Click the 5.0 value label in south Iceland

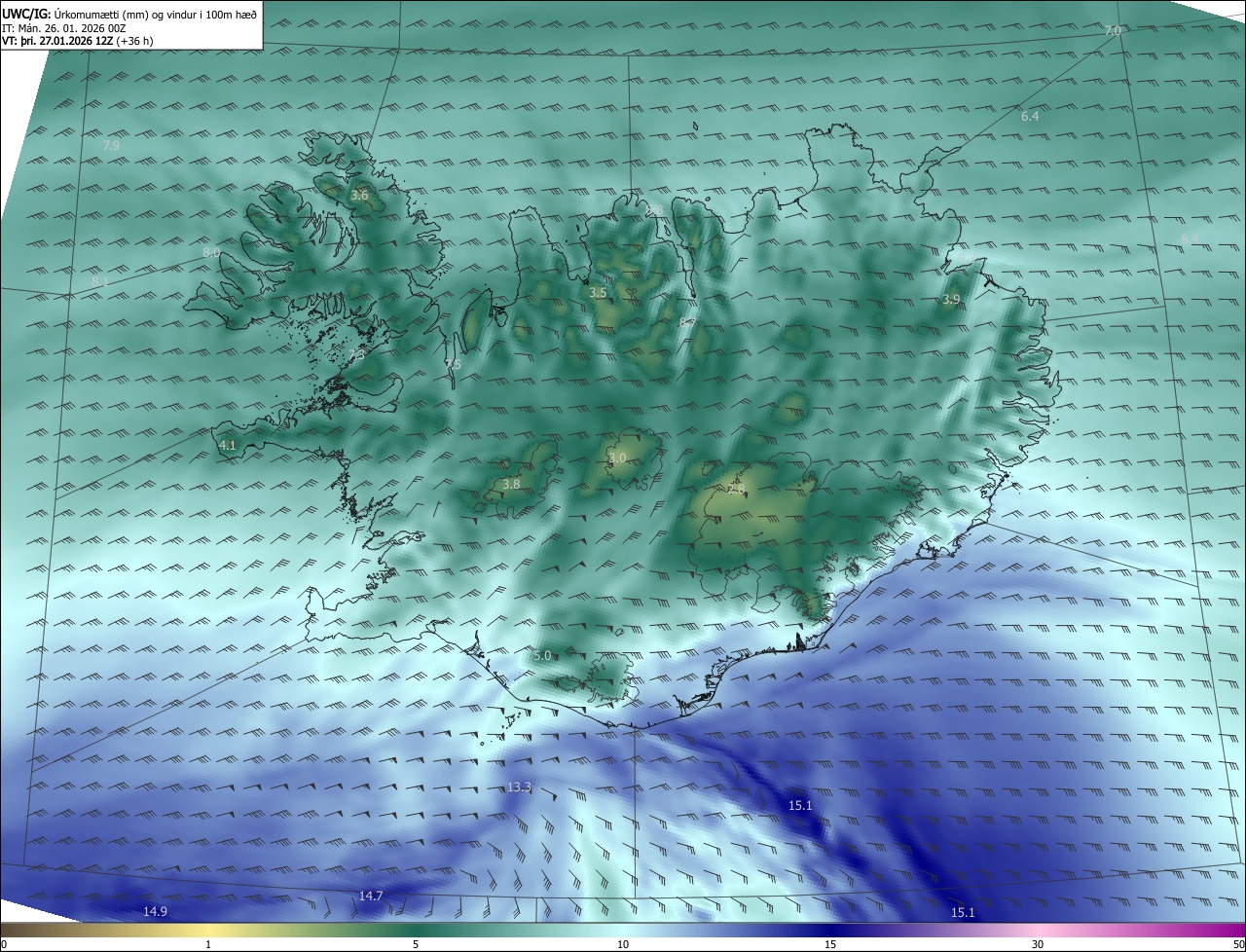point(542,656)
